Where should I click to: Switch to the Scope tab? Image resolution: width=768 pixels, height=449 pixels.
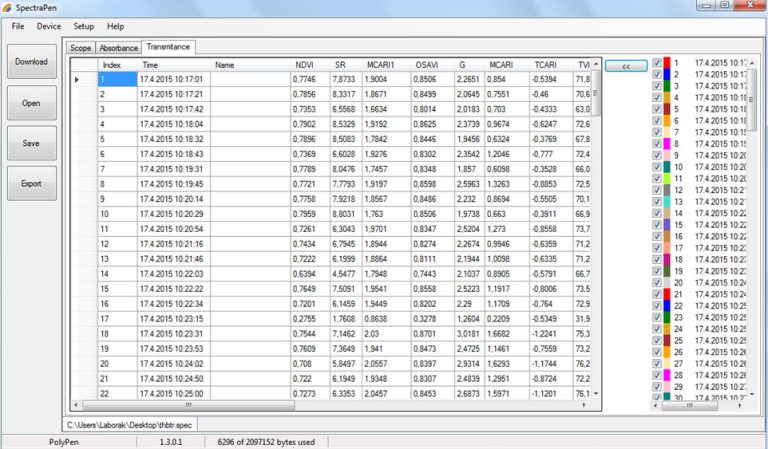coord(80,47)
